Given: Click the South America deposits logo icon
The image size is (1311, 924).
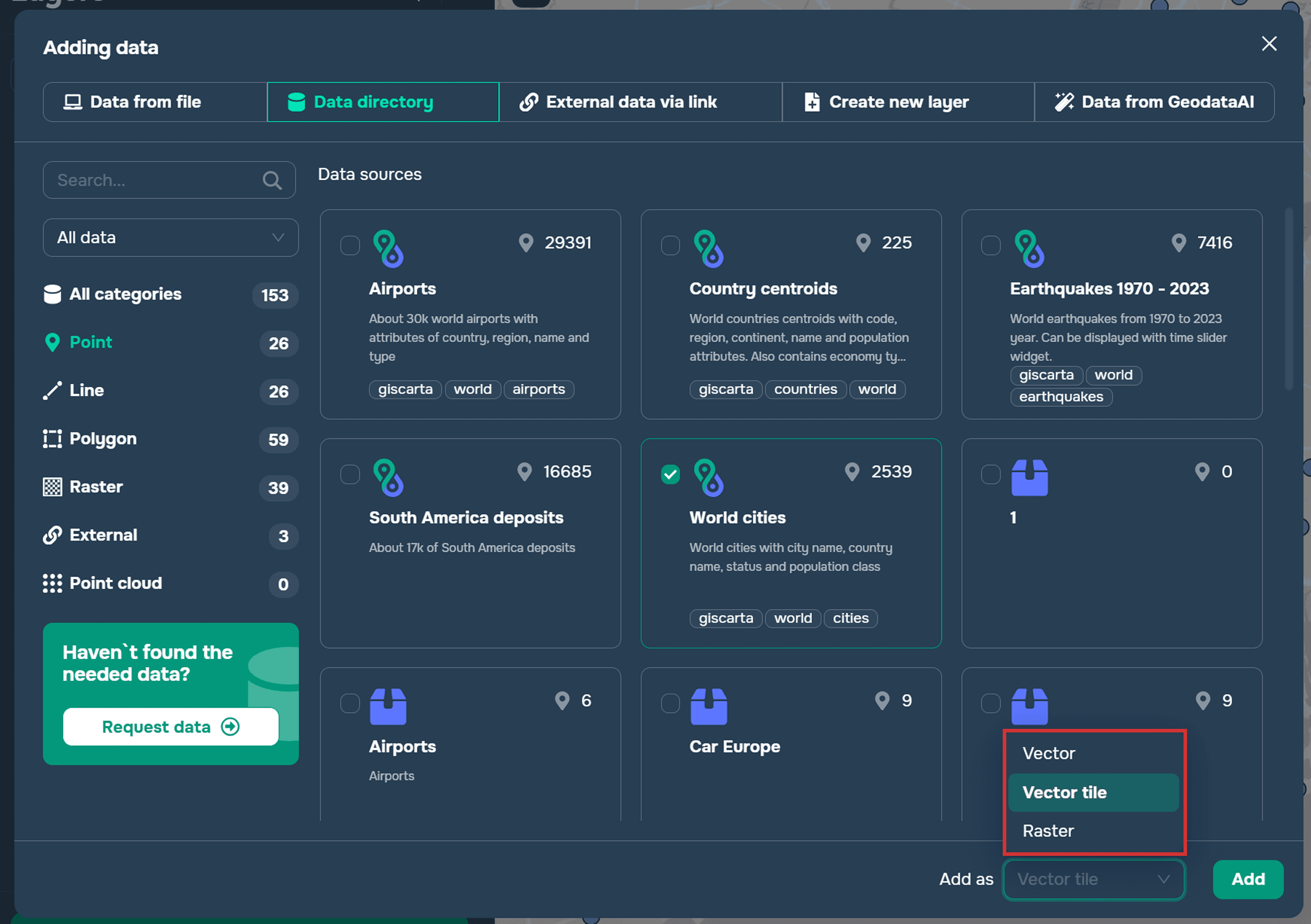Looking at the screenshot, I should pyautogui.click(x=388, y=478).
